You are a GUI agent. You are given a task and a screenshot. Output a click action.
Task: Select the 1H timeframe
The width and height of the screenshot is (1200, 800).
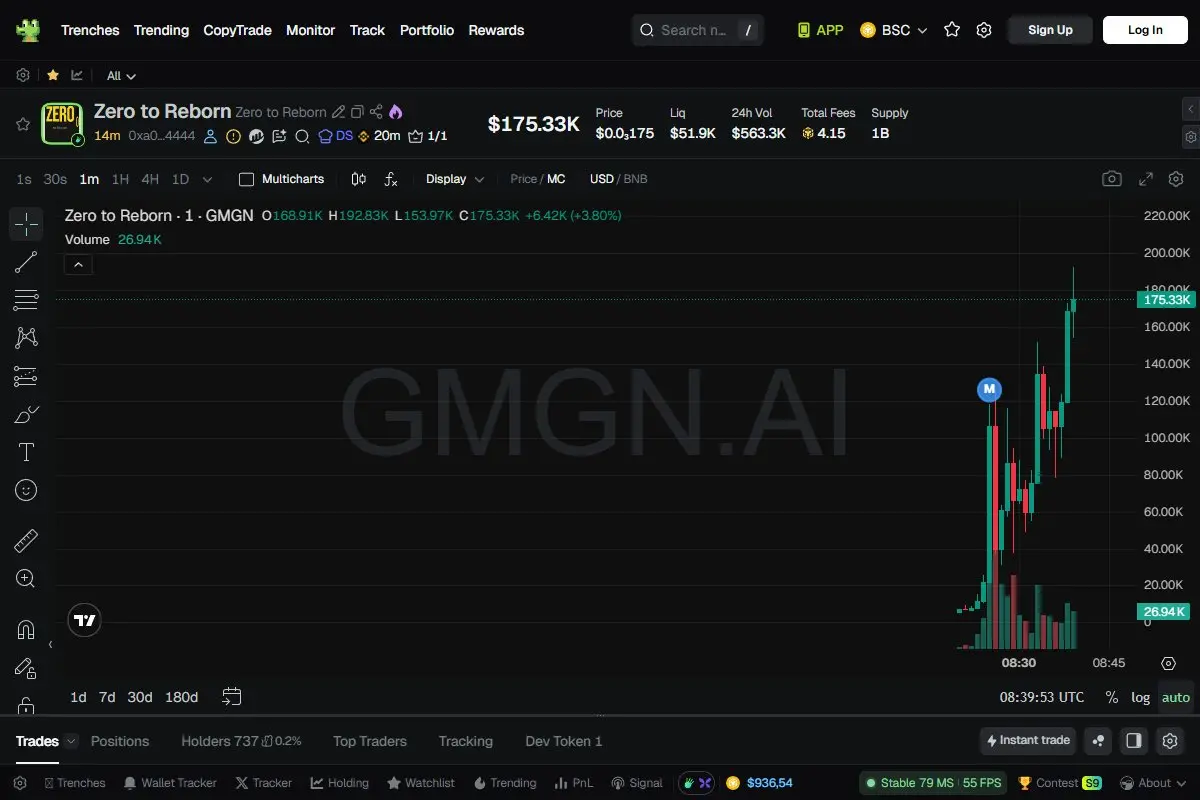click(x=120, y=179)
